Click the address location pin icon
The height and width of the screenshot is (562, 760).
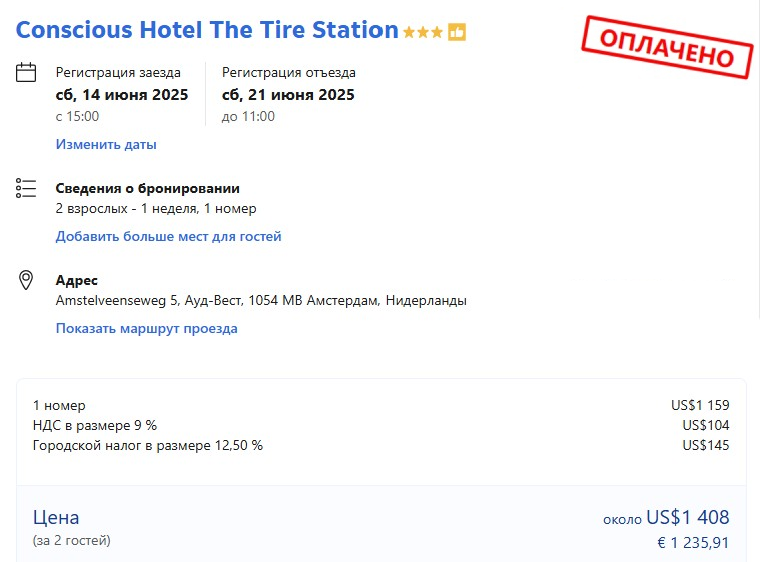(26, 280)
